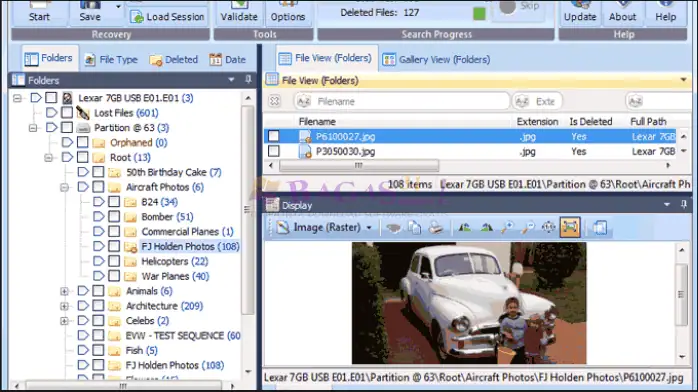This screenshot has height=392, width=698.
Task: Clear the filename filter with X icon
Action: 274,101
